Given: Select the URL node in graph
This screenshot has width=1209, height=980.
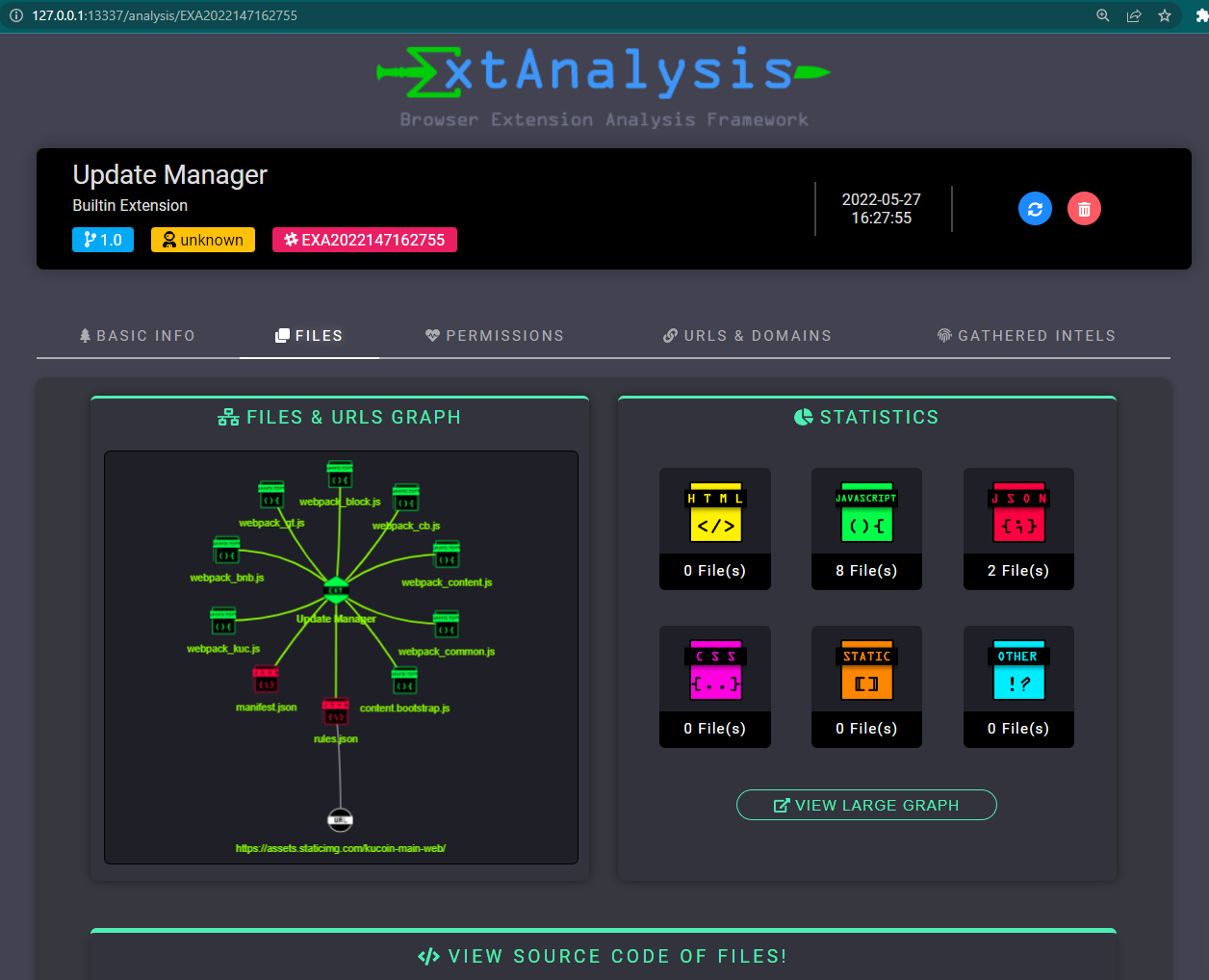Looking at the screenshot, I should 340,819.
